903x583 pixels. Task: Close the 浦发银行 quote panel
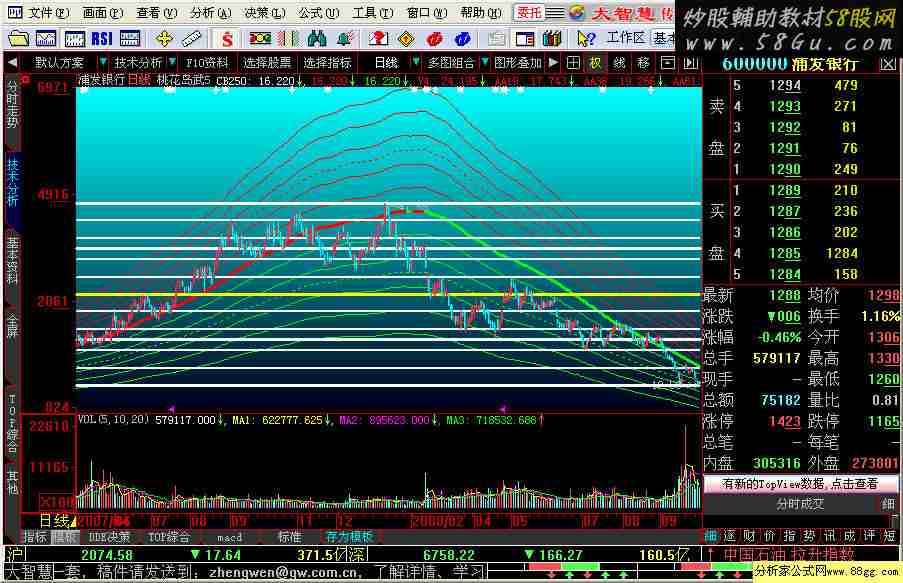[888, 65]
